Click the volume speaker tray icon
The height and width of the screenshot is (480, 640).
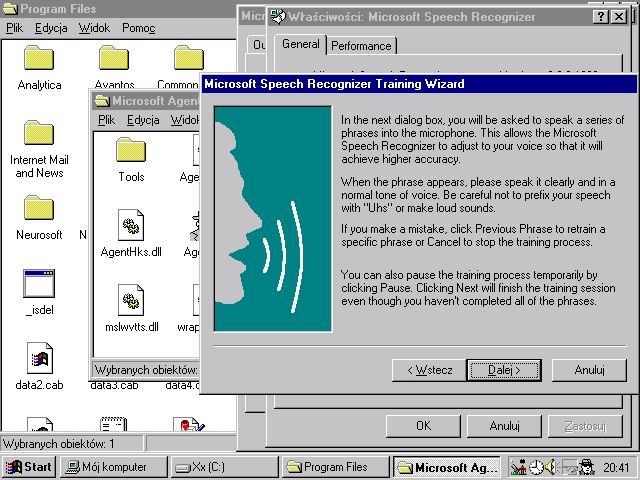point(551,467)
